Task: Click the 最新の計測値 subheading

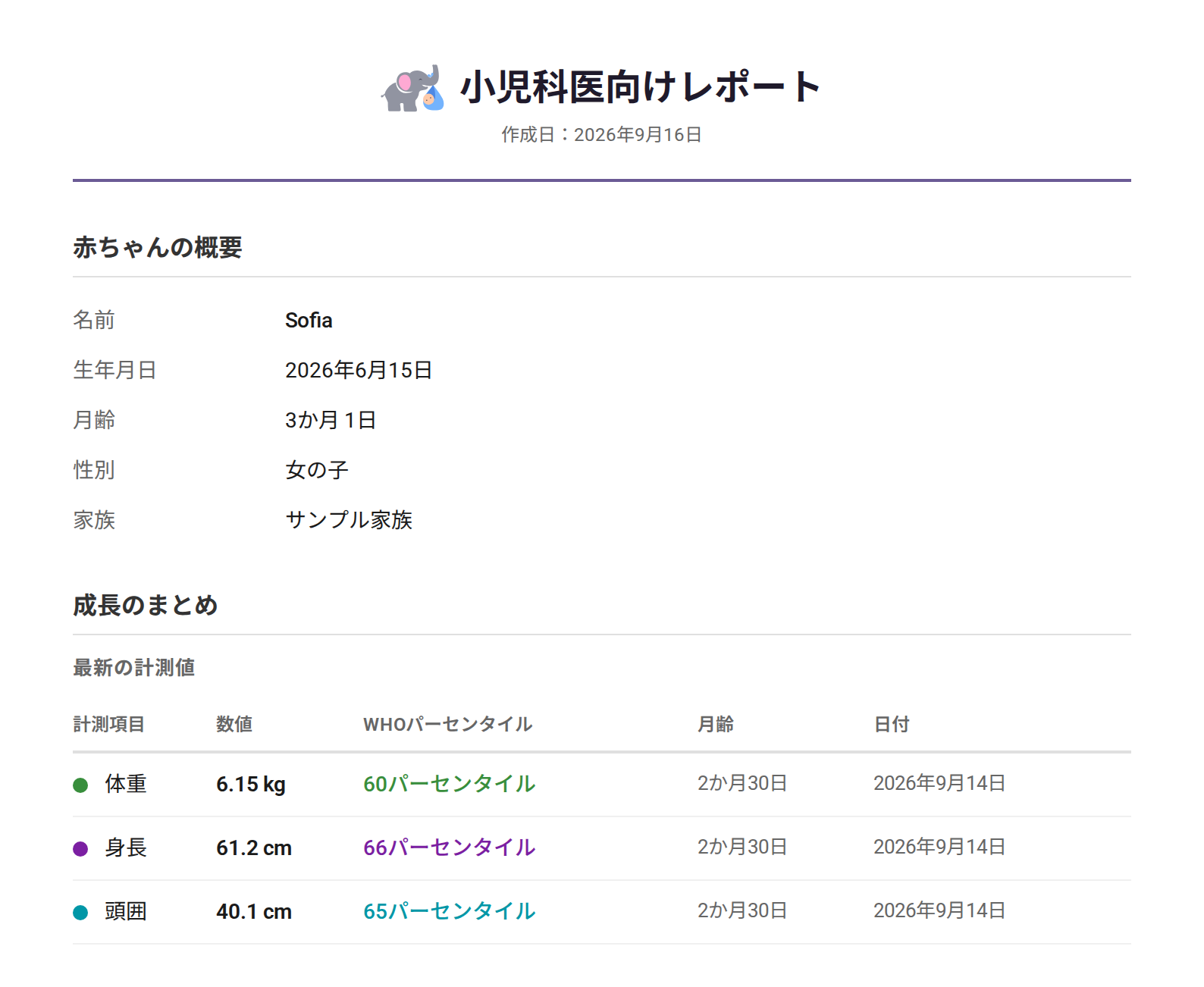Action: point(134,667)
